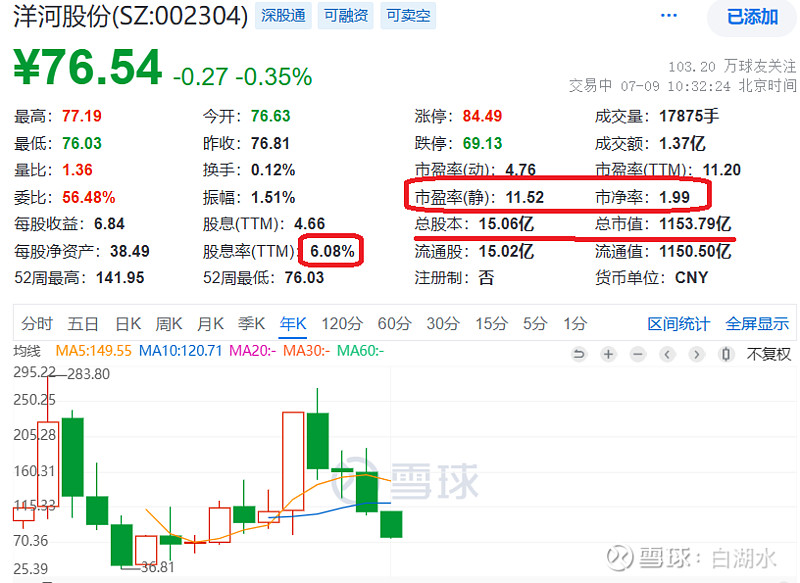Click the 流通值 value 1150.50亿
800x583 pixels.
coord(695,251)
